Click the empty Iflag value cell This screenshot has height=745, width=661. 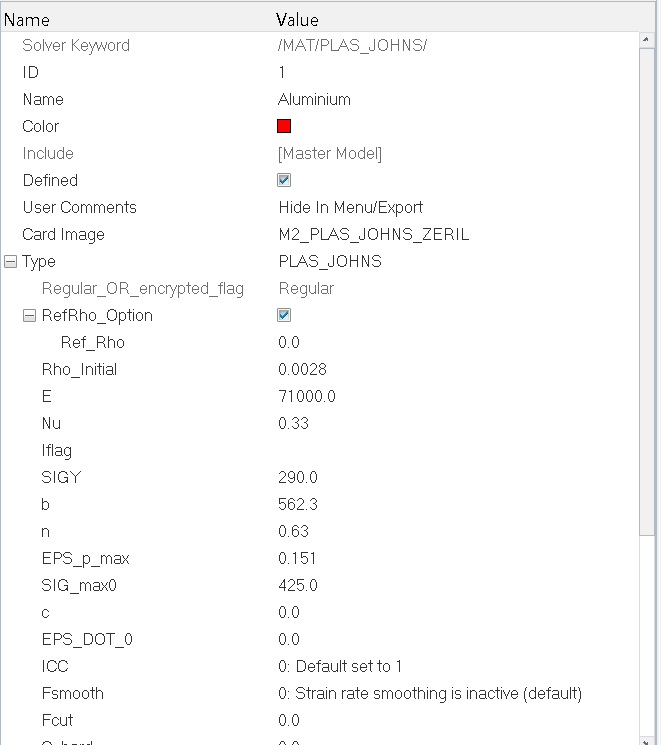pyautogui.click(x=456, y=450)
